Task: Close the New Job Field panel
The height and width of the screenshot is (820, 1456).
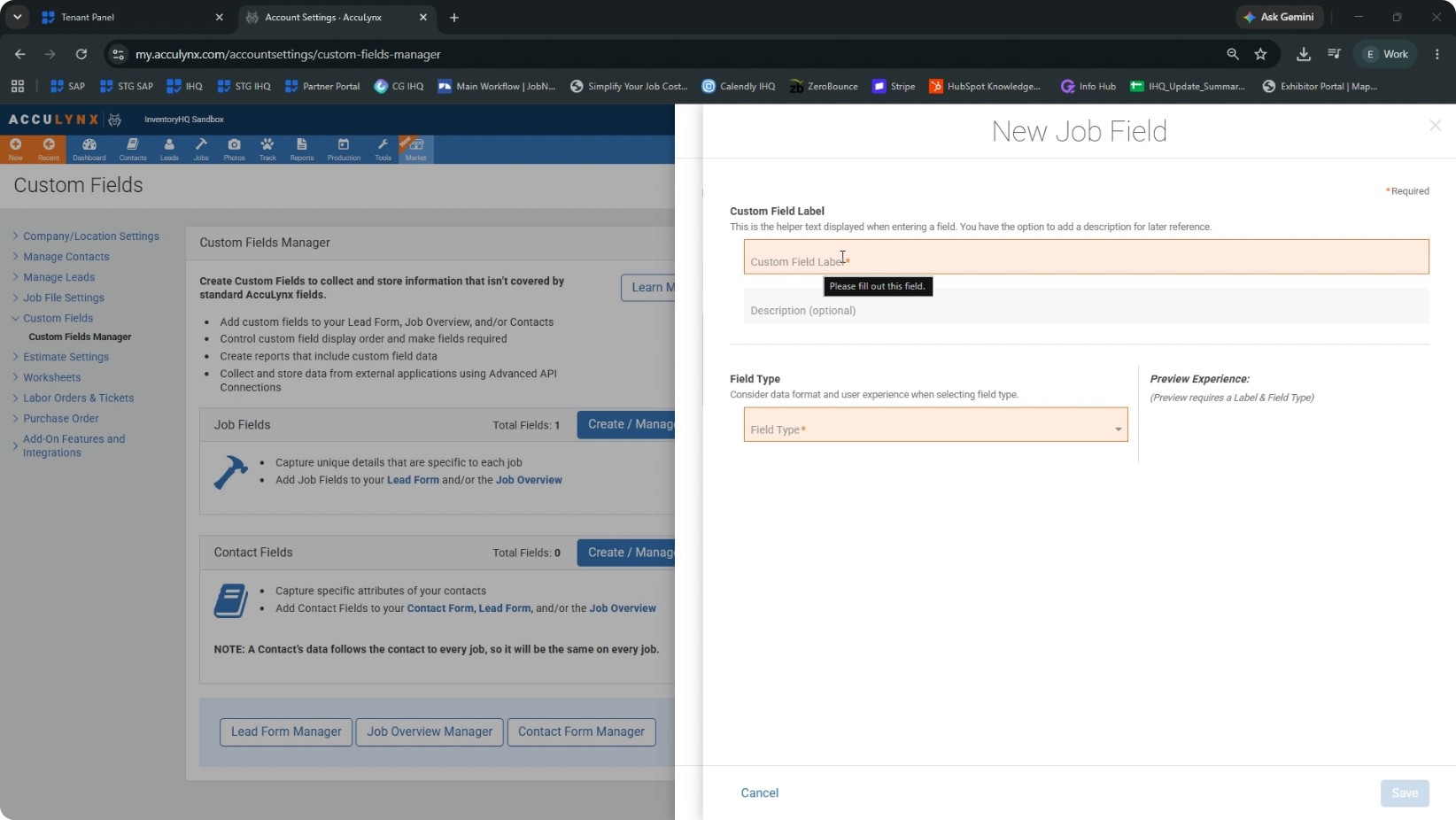Action: pyautogui.click(x=1435, y=126)
